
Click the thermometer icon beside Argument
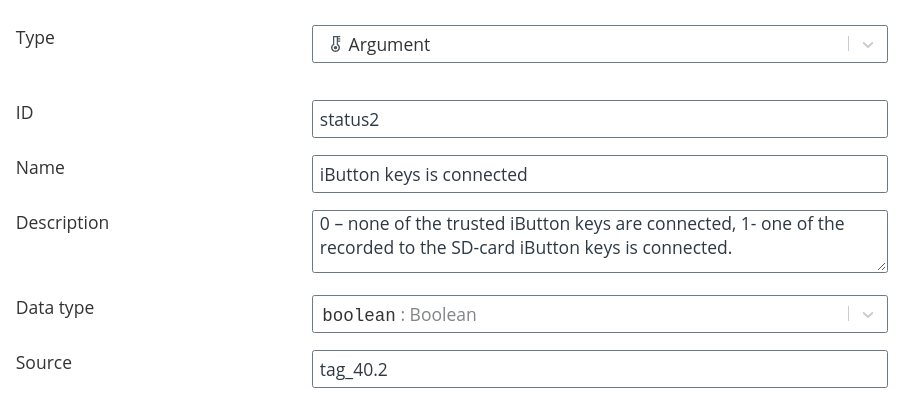coord(336,44)
